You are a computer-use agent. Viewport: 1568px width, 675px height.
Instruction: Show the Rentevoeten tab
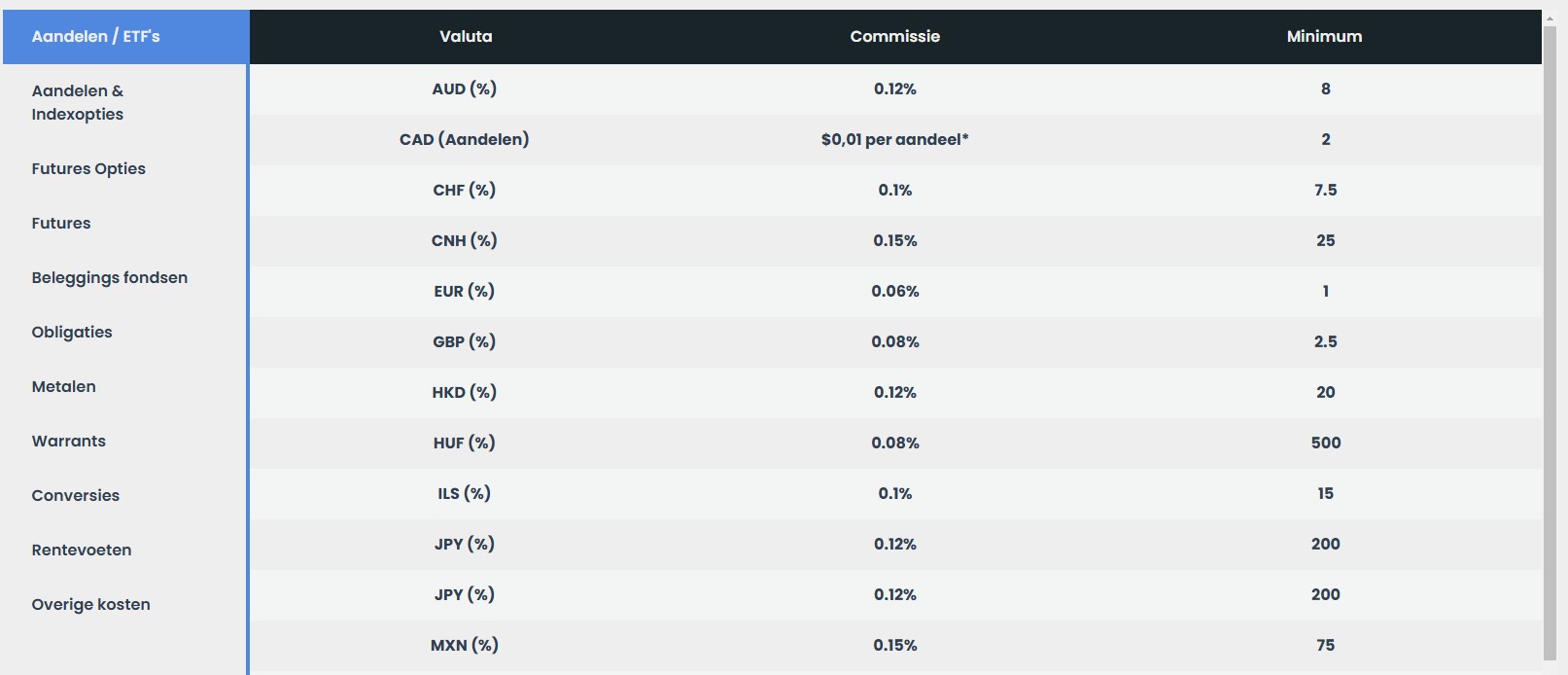[82, 550]
